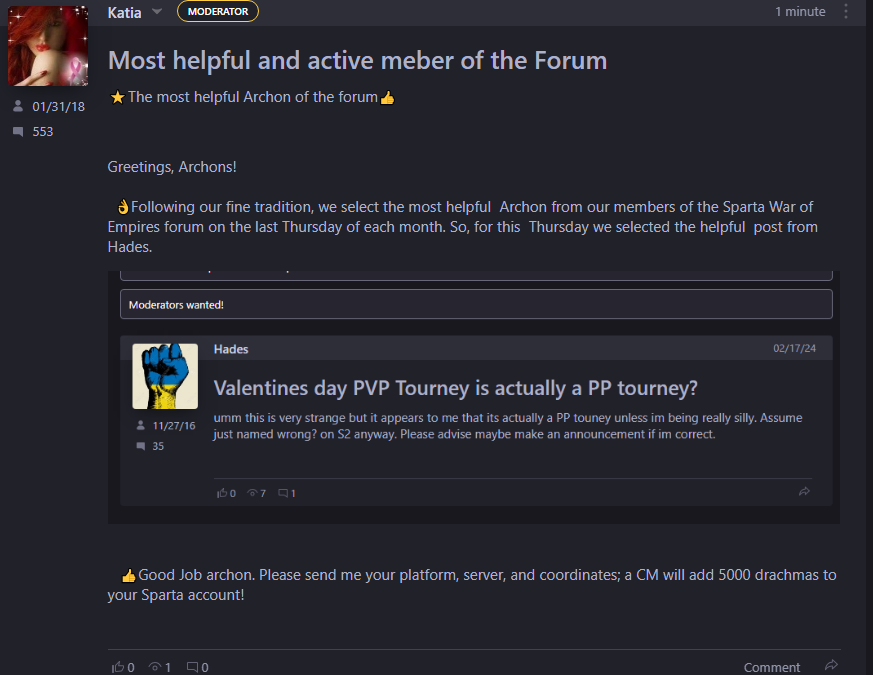Open the Moderators wanted! thread

[x=476, y=304]
